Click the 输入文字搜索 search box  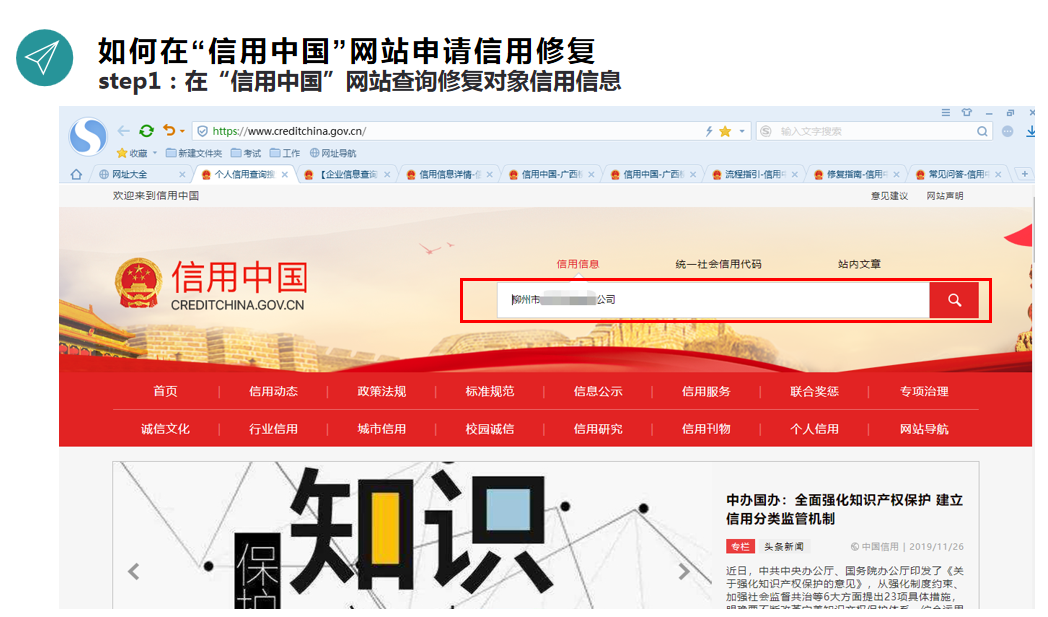click(872, 132)
